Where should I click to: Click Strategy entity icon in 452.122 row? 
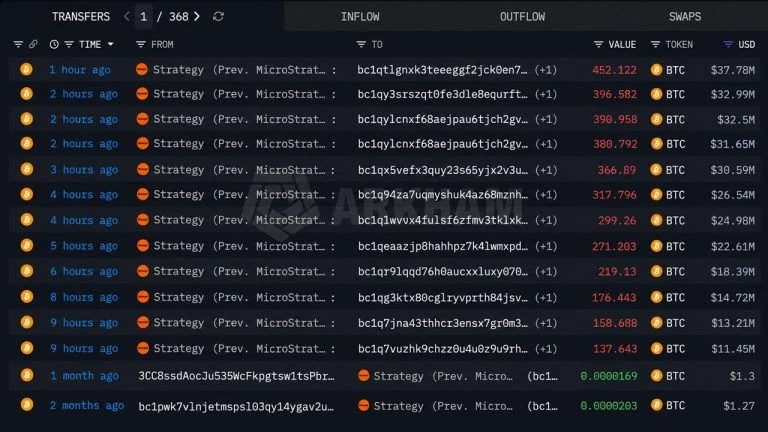click(142, 70)
